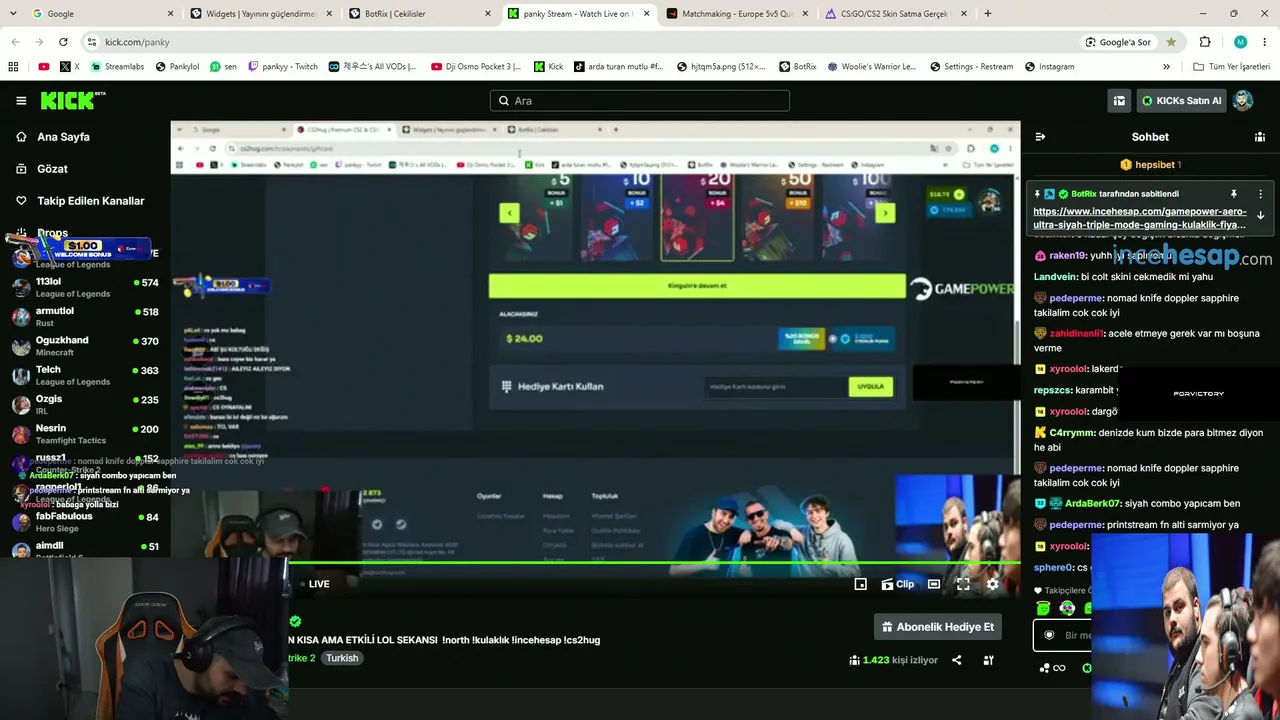Image resolution: width=1280 pixels, height=720 pixels.
Task: Click chat username C4rrymm
Action: pyautogui.click(x=1071, y=433)
